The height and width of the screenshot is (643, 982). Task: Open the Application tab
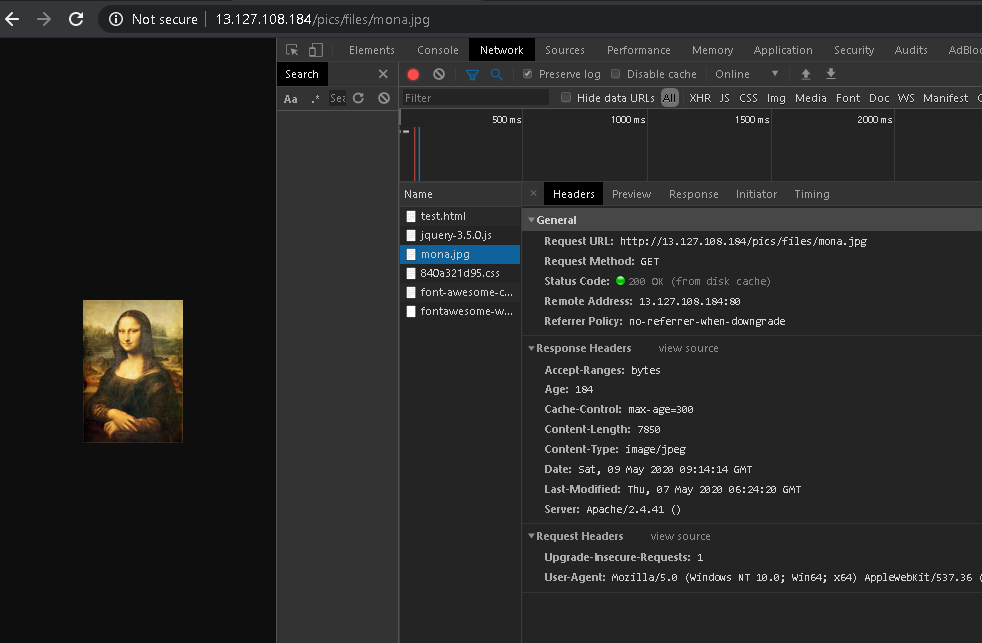783,50
